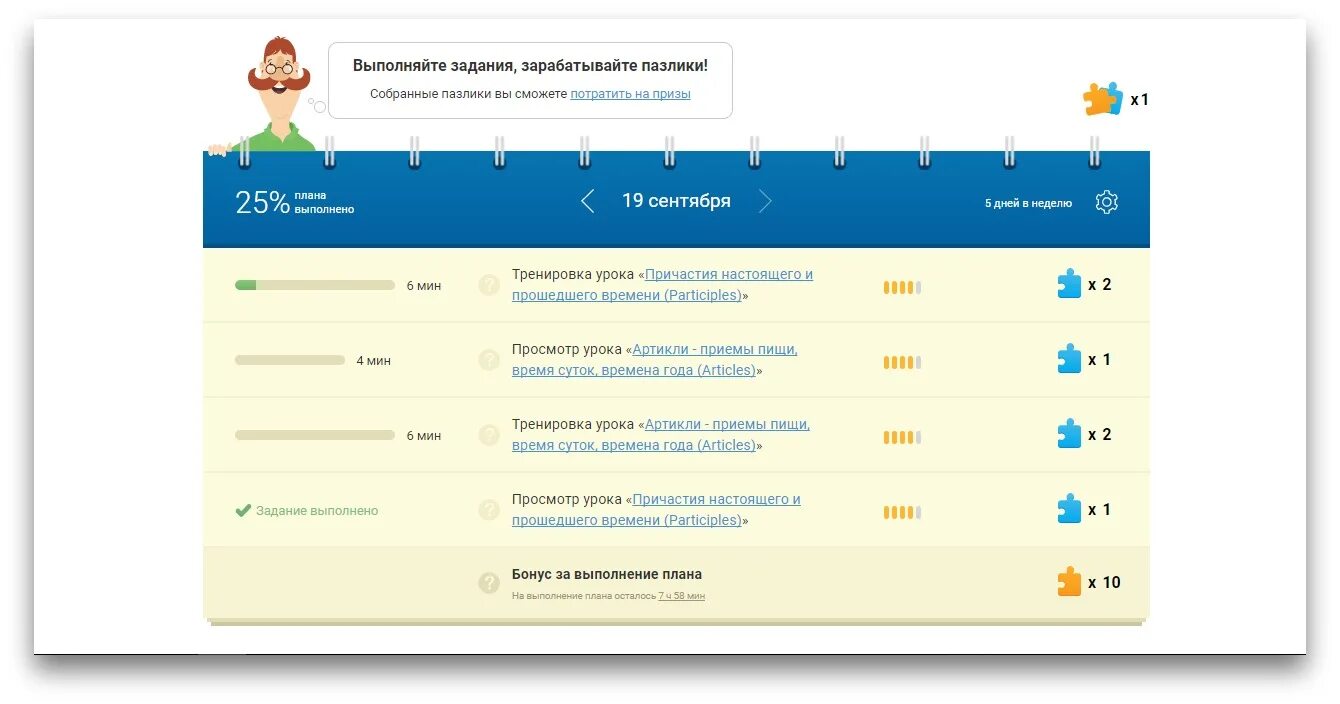1340x704 pixels.
Task: Click heading 'Выполняйте задания, зарабатывайте пазлы!'
Action: point(530,65)
